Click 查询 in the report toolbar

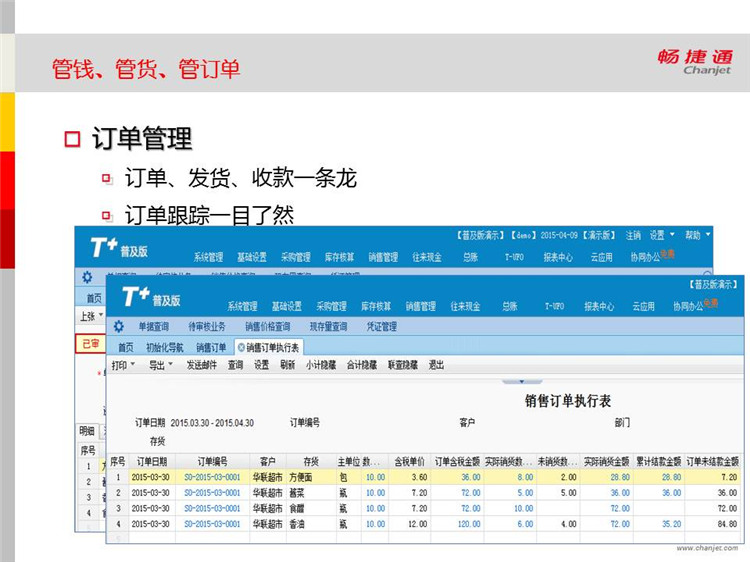point(235,365)
